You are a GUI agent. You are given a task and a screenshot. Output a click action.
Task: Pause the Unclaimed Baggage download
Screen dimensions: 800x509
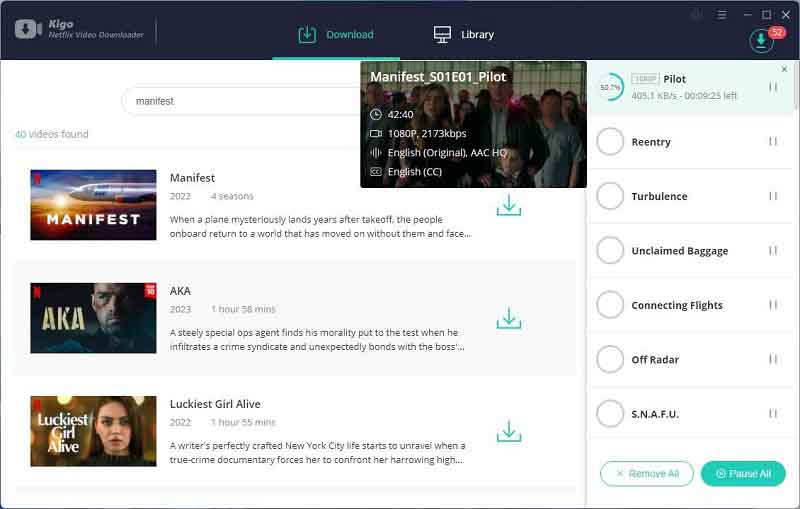[773, 250]
